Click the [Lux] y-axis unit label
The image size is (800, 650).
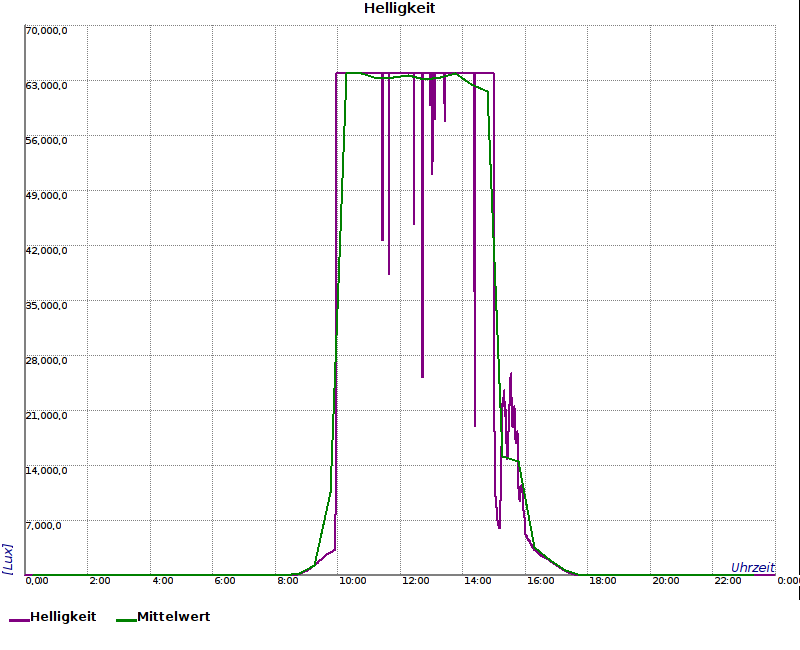tap(8, 559)
